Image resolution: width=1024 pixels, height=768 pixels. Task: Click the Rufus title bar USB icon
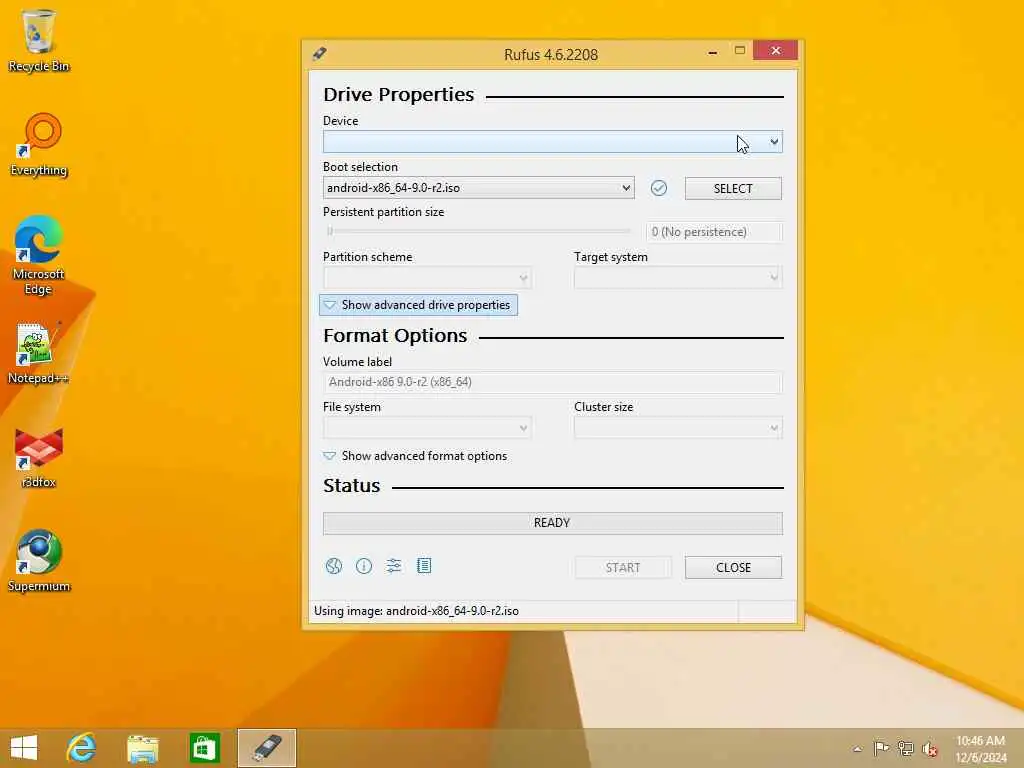(319, 54)
